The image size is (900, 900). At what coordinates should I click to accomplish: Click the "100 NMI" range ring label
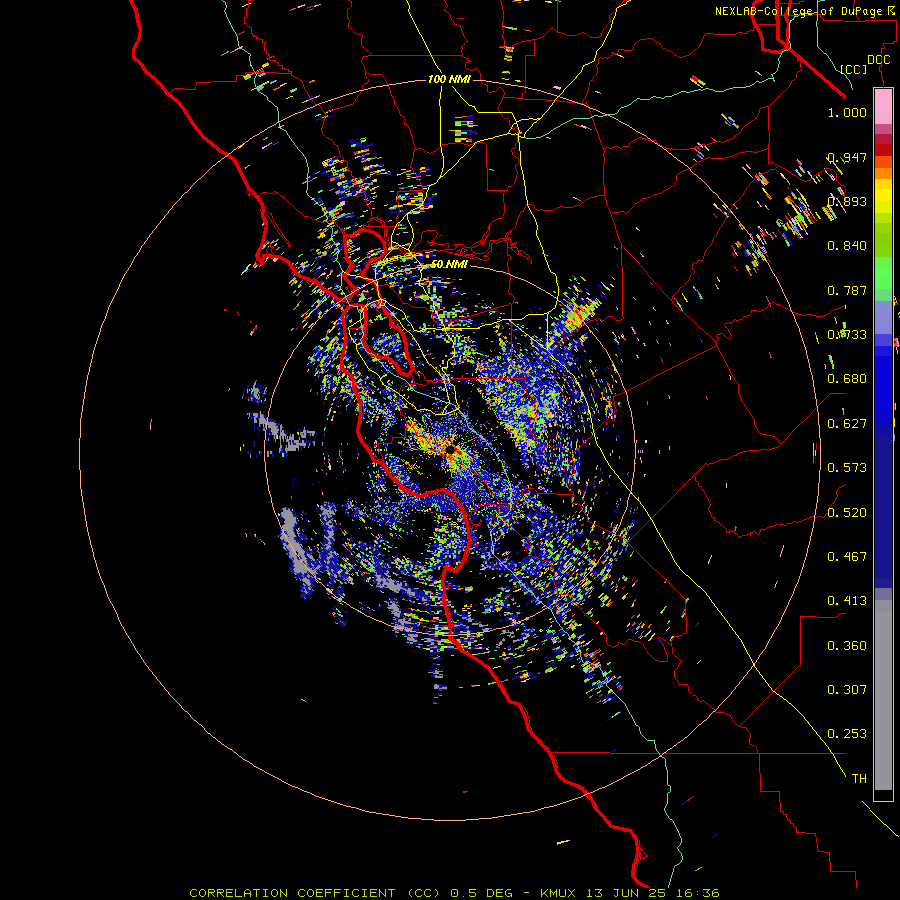point(449,79)
